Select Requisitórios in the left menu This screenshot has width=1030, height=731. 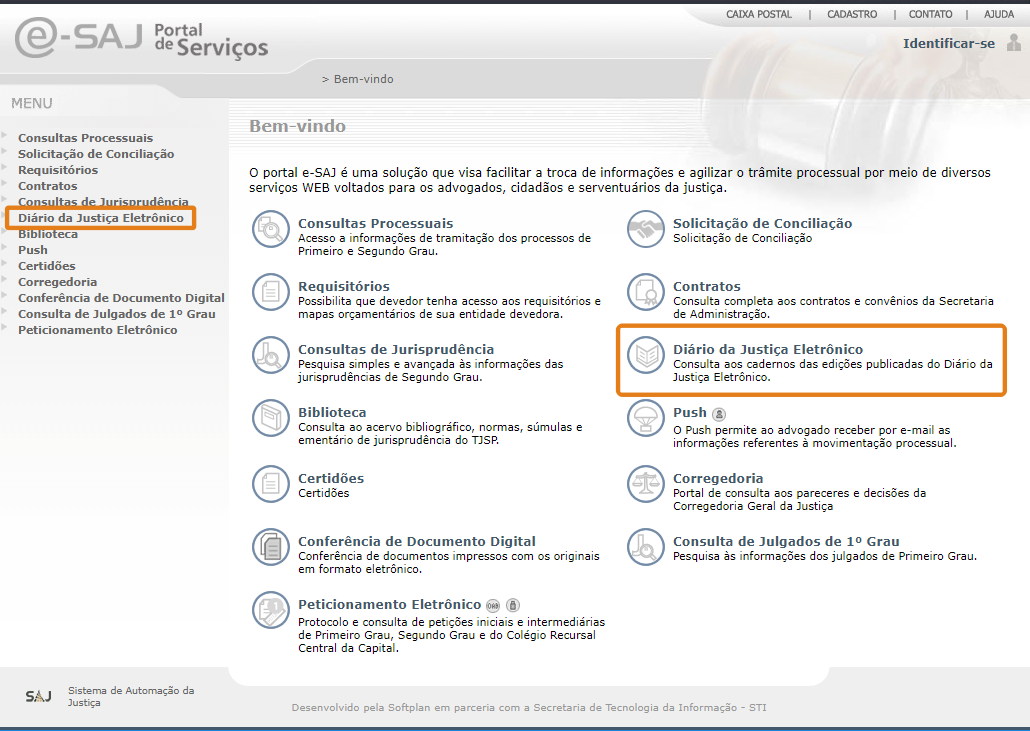[58, 169]
